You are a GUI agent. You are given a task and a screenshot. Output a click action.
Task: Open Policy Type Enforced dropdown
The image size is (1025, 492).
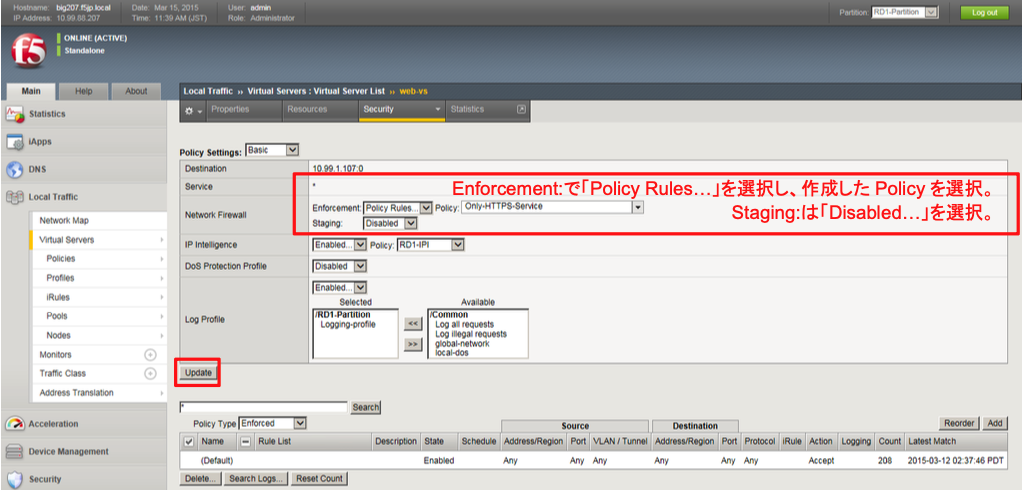273,423
